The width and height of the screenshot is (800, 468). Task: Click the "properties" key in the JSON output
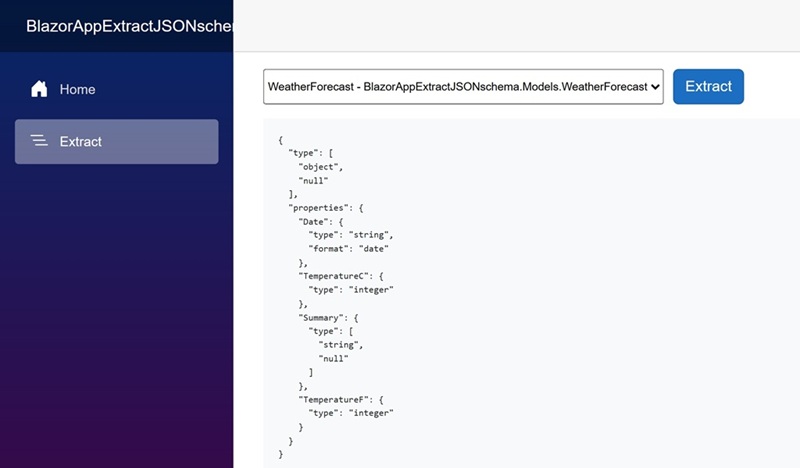(320, 208)
